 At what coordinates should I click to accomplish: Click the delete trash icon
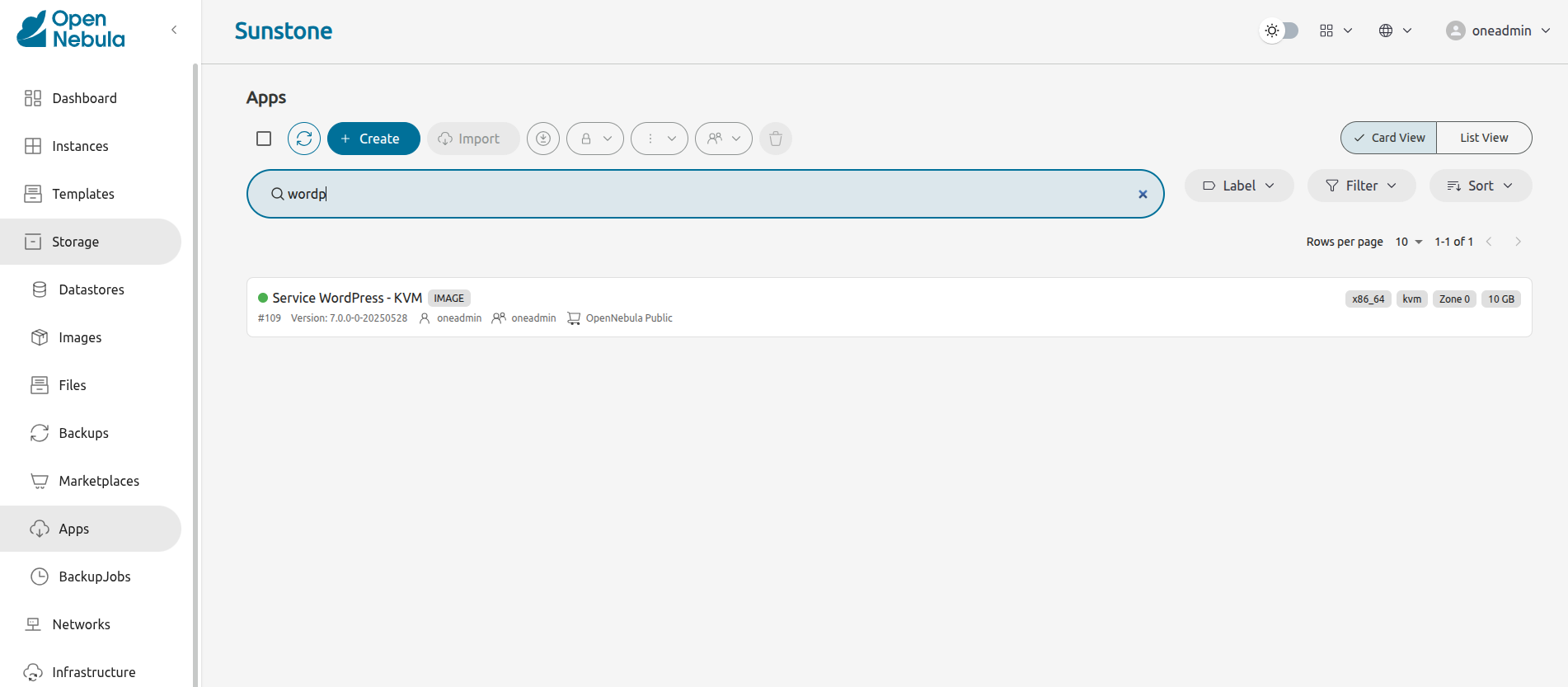[776, 139]
